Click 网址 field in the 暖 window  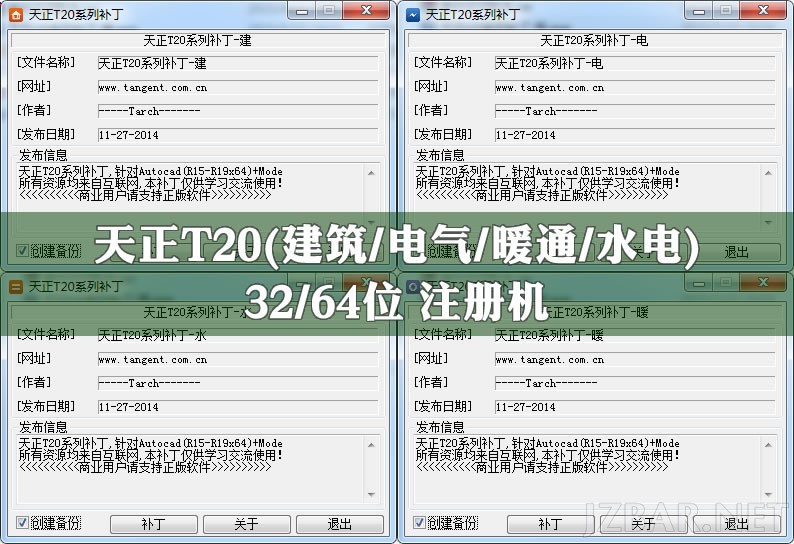[x=635, y=359]
